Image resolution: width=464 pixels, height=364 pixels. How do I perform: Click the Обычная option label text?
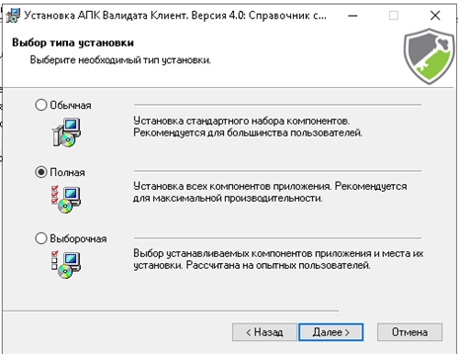70,105
